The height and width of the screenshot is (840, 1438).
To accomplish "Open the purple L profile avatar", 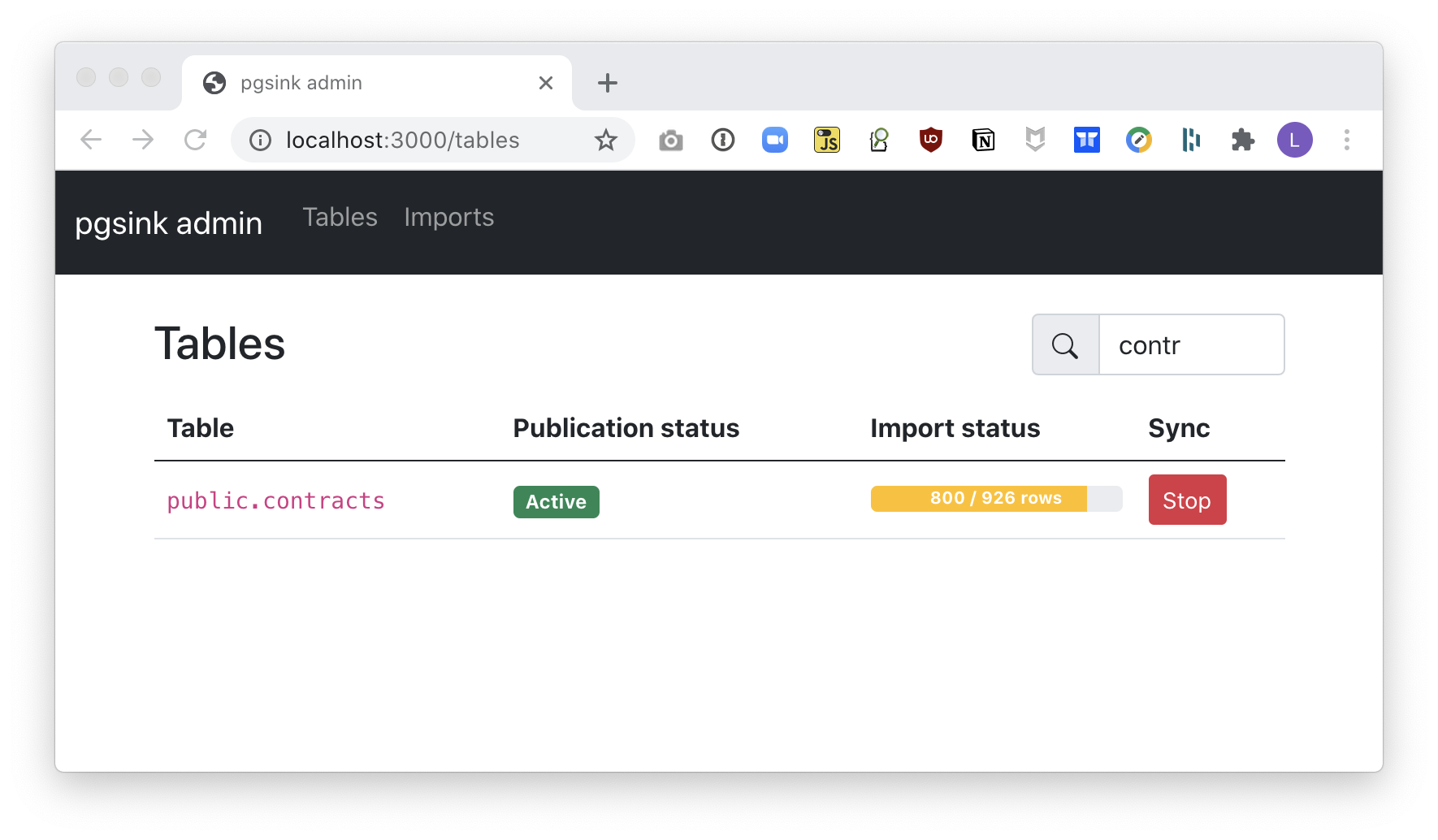I will coord(1294,140).
